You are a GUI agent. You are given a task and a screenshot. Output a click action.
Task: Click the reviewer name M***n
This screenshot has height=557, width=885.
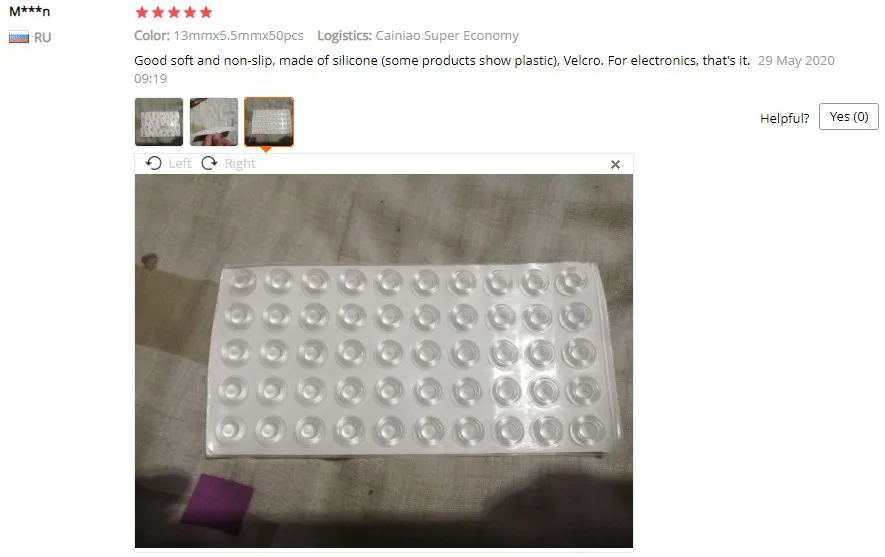[29, 11]
